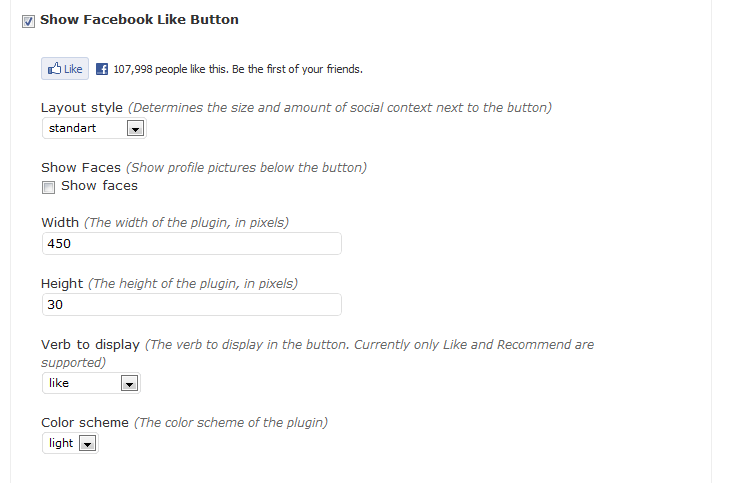Screen dimensions: 730x483
Task: Click the 'Show Facebook Like Button' heading label
Action: [x=139, y=20]
